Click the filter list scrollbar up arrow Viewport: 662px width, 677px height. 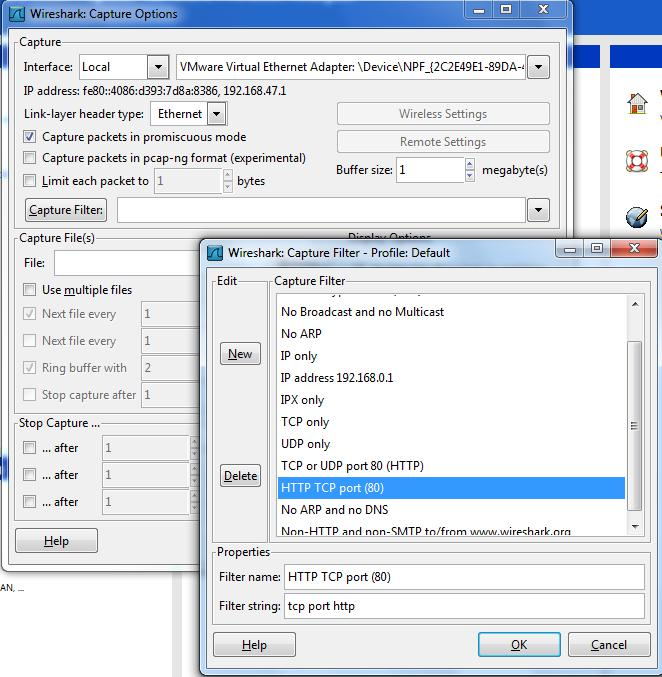click(635, 304)
